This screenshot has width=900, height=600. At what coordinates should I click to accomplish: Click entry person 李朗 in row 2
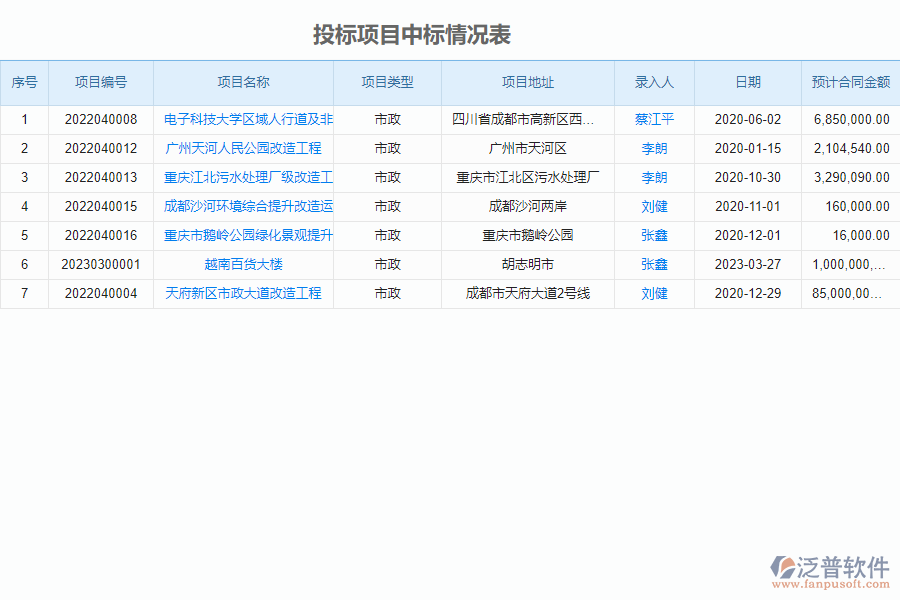[653, 148]
